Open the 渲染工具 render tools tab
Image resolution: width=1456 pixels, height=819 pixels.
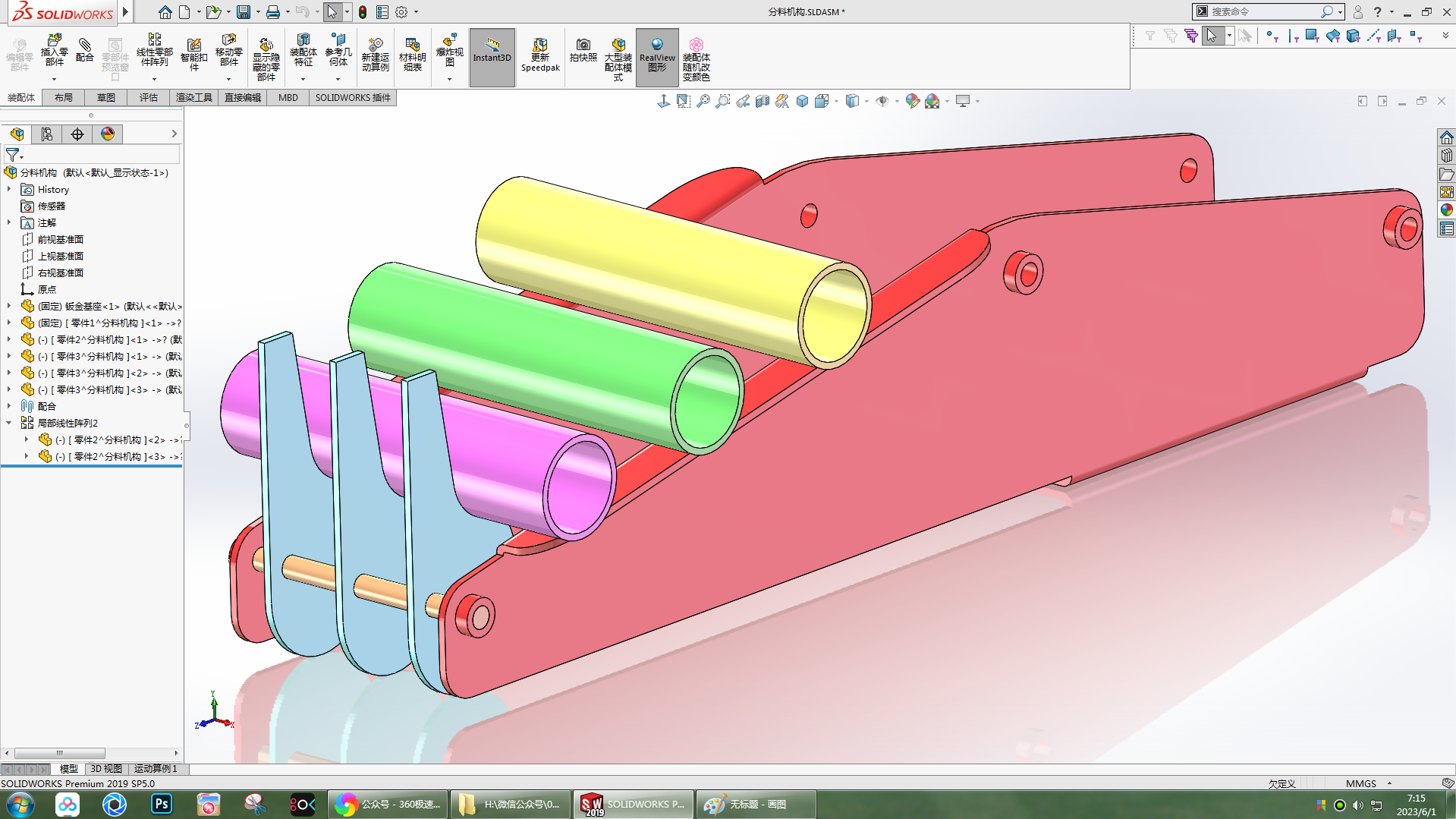[194, 97]
